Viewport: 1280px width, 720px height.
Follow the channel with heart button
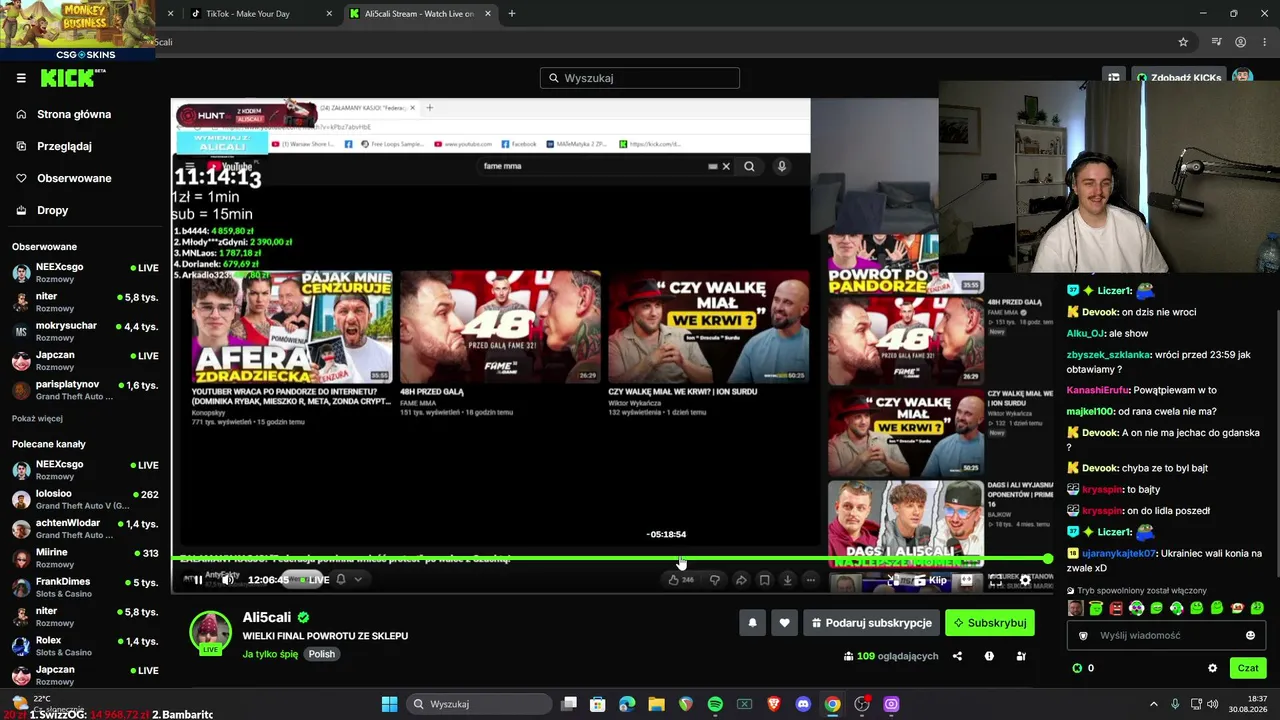tap(784, 623)
